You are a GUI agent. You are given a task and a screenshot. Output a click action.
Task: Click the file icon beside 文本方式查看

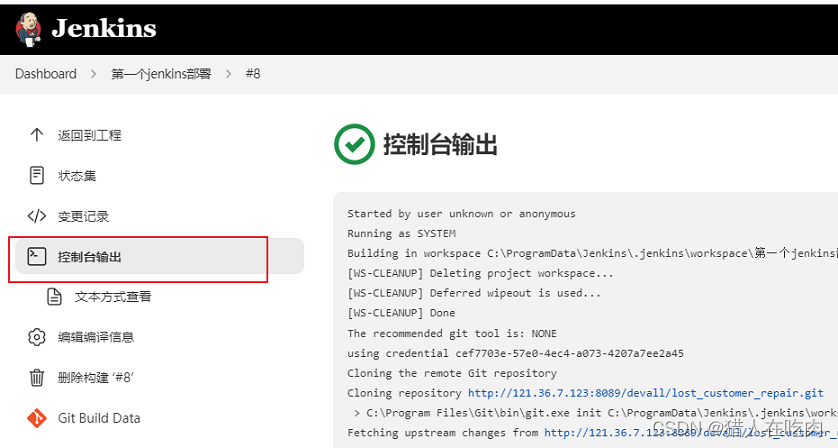tap(55, 296)
